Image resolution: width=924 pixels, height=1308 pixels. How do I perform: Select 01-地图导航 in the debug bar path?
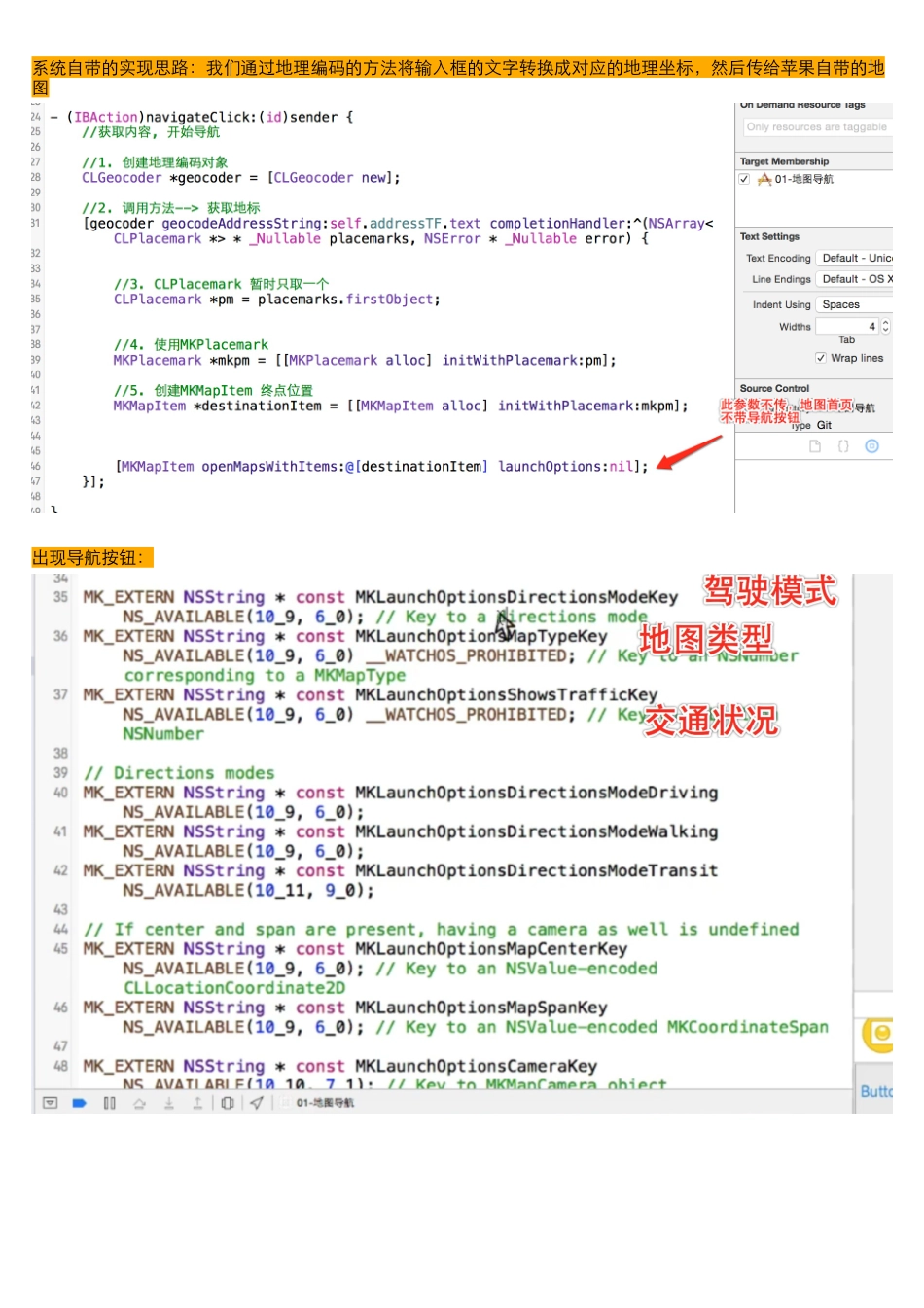325,1103
